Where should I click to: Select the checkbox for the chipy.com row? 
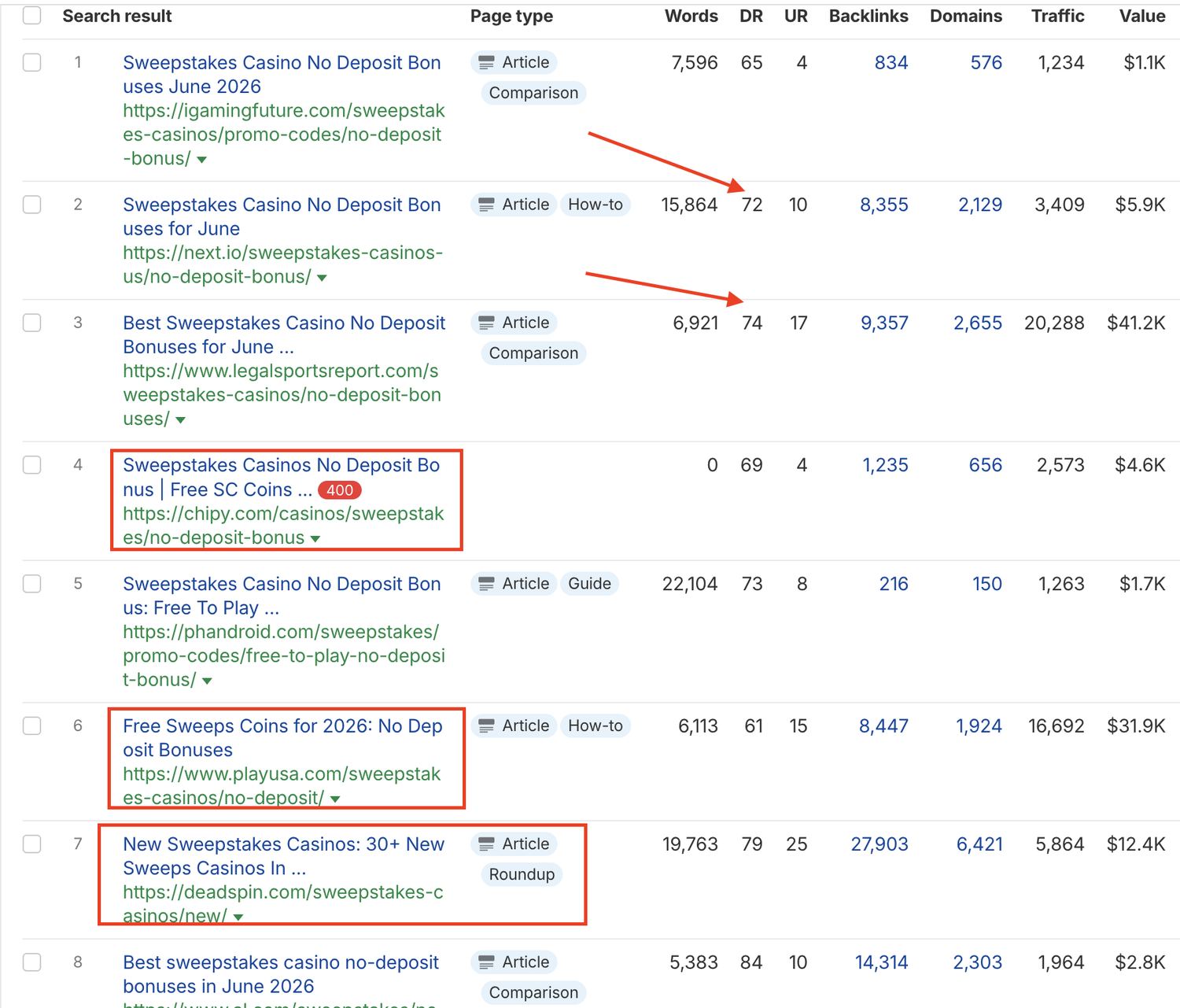pyautogui.click(x=32, y=465)
